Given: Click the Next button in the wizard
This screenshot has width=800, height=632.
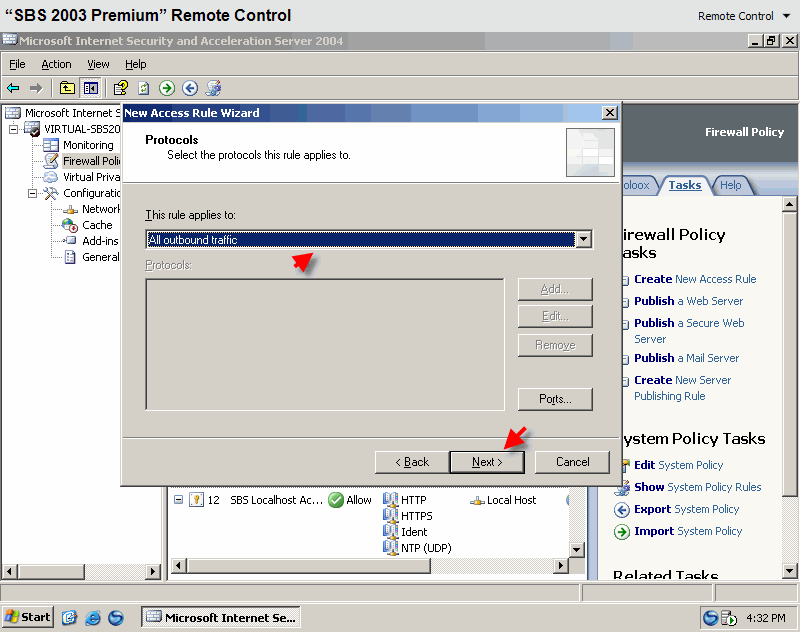Looking at the screenshot, I should pos(487,462).
